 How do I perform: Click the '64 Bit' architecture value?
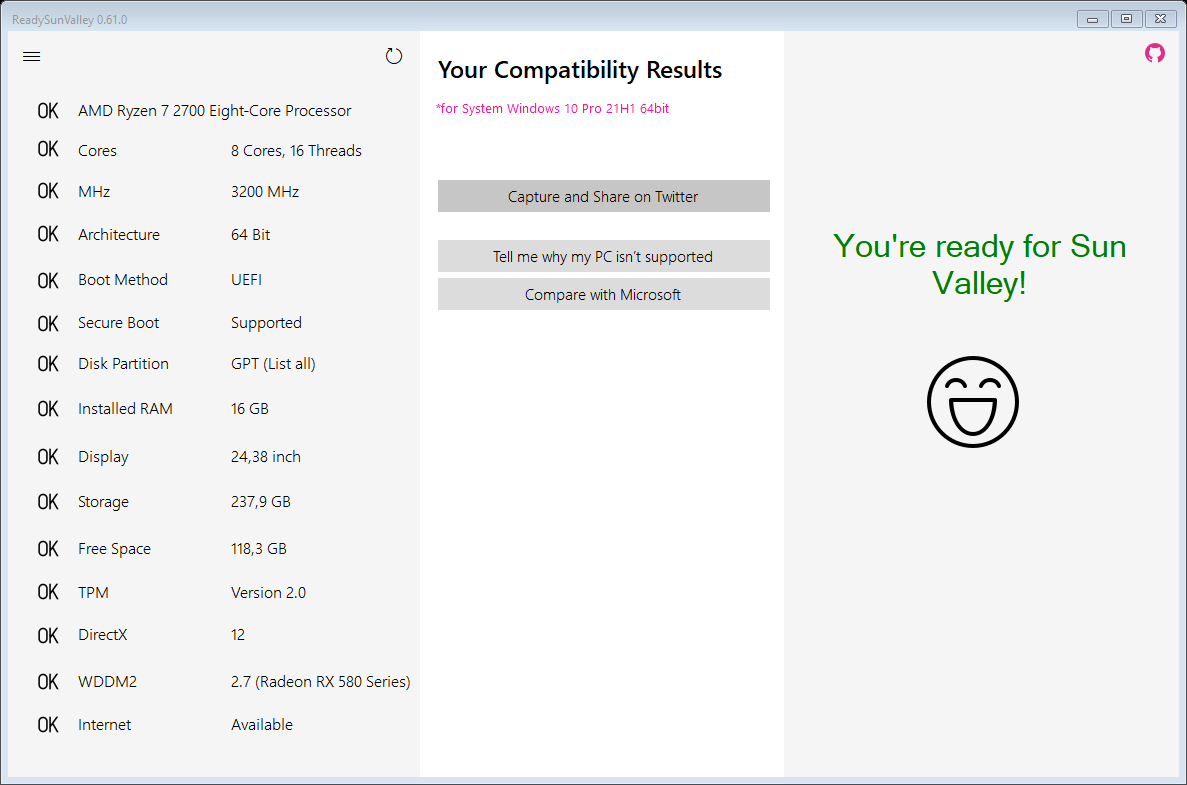click(x=251, y=235)
